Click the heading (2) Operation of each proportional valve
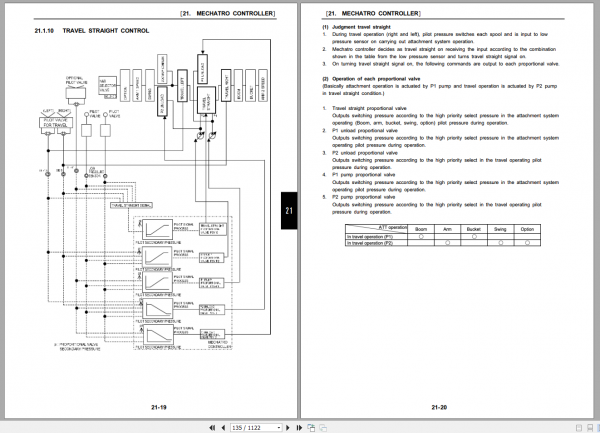600x433 pixels. [371, 79]
